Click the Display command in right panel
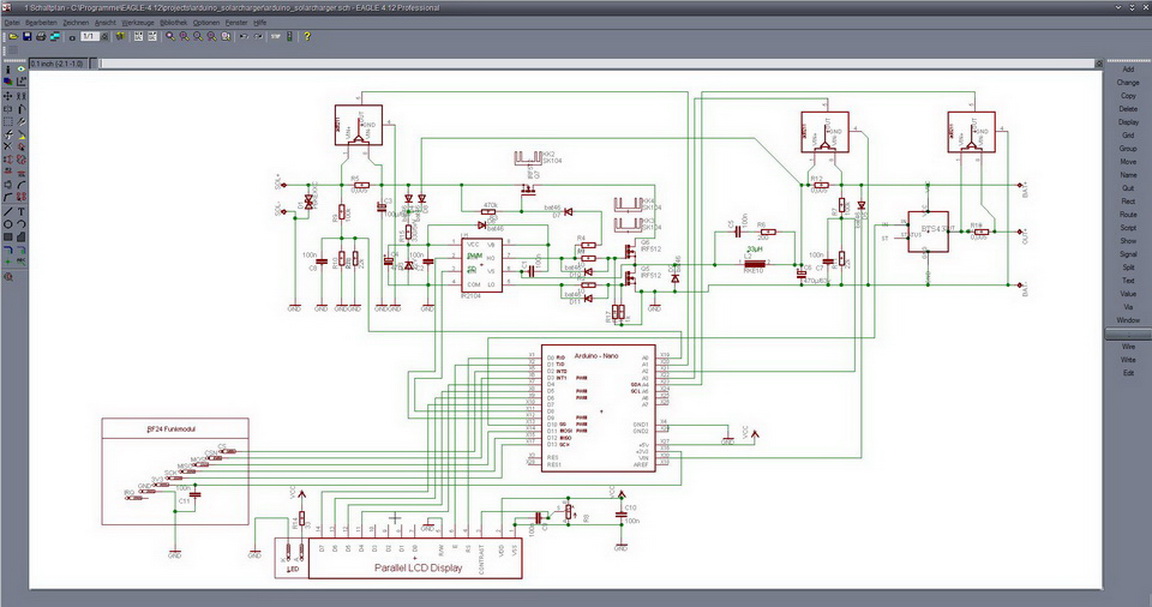This screenshot has height=607, width=1152. click(1128, 122)
